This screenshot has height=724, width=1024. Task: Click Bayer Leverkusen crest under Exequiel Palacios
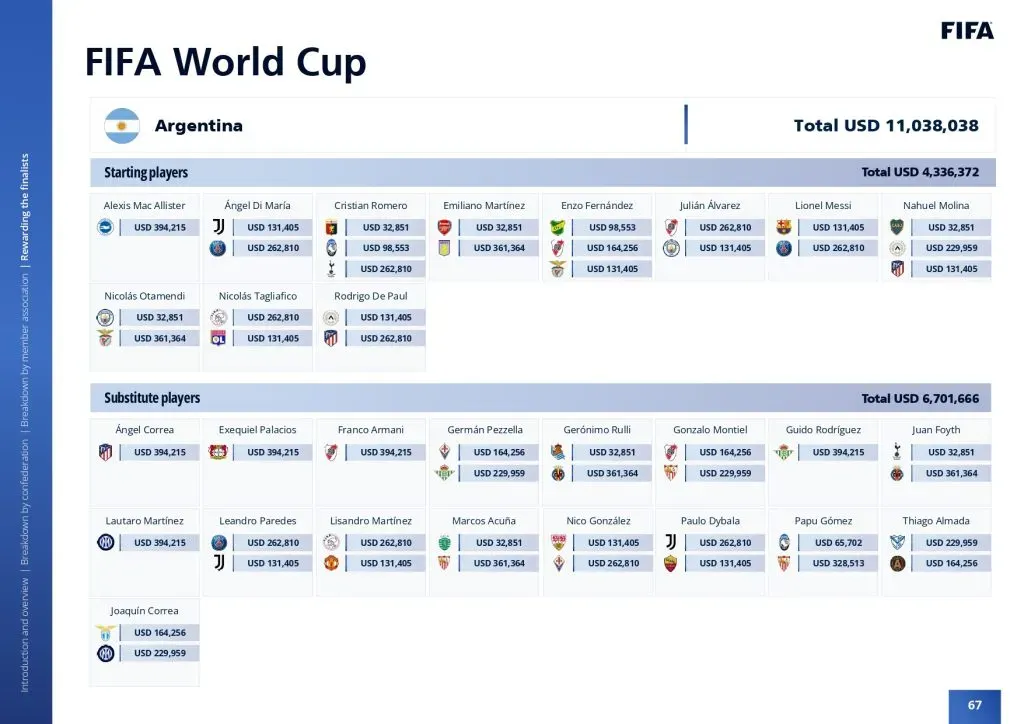pos(218,453)
